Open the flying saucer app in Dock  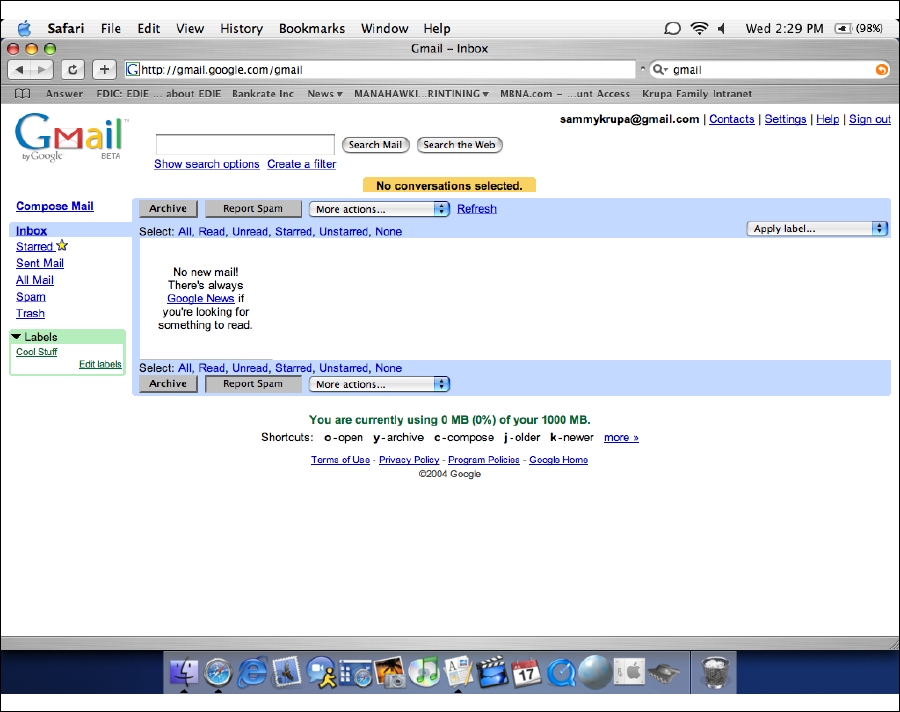pos(664,672)
